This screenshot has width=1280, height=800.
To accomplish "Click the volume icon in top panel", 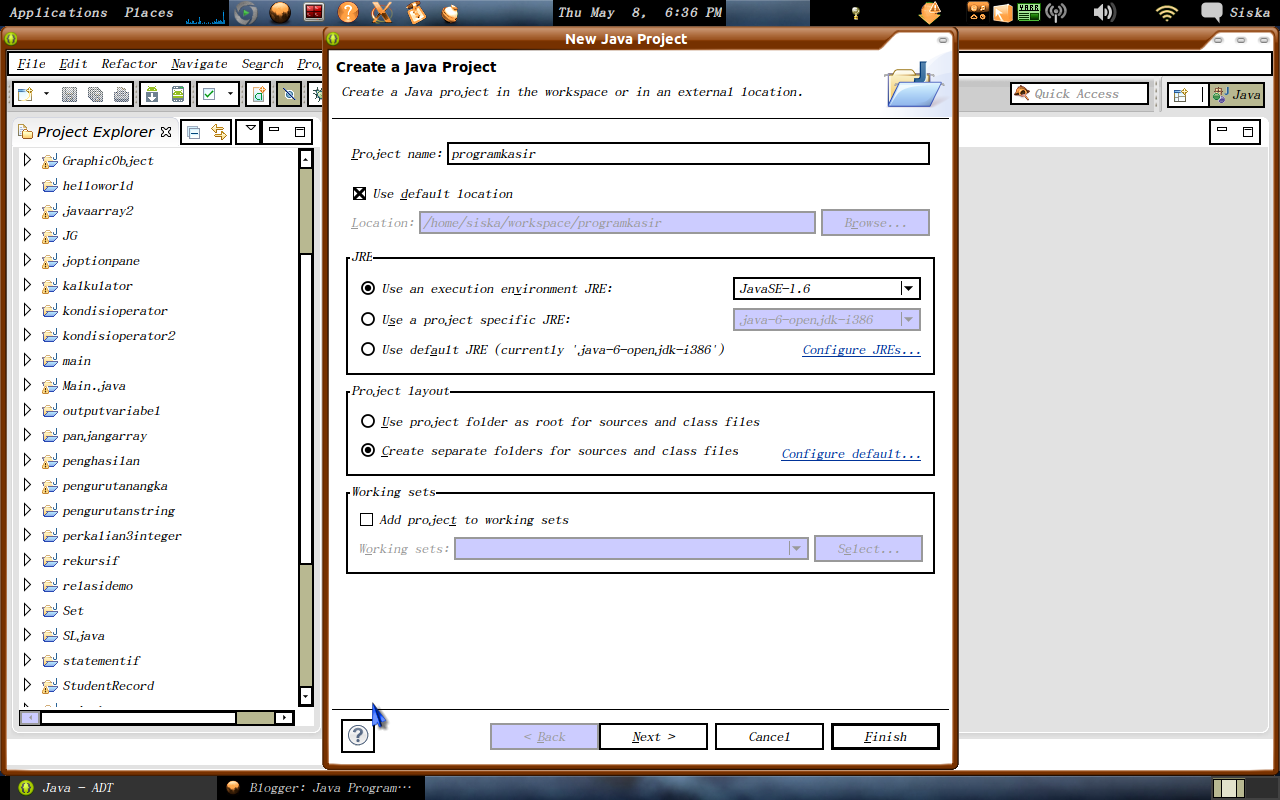I will 1103,13.
